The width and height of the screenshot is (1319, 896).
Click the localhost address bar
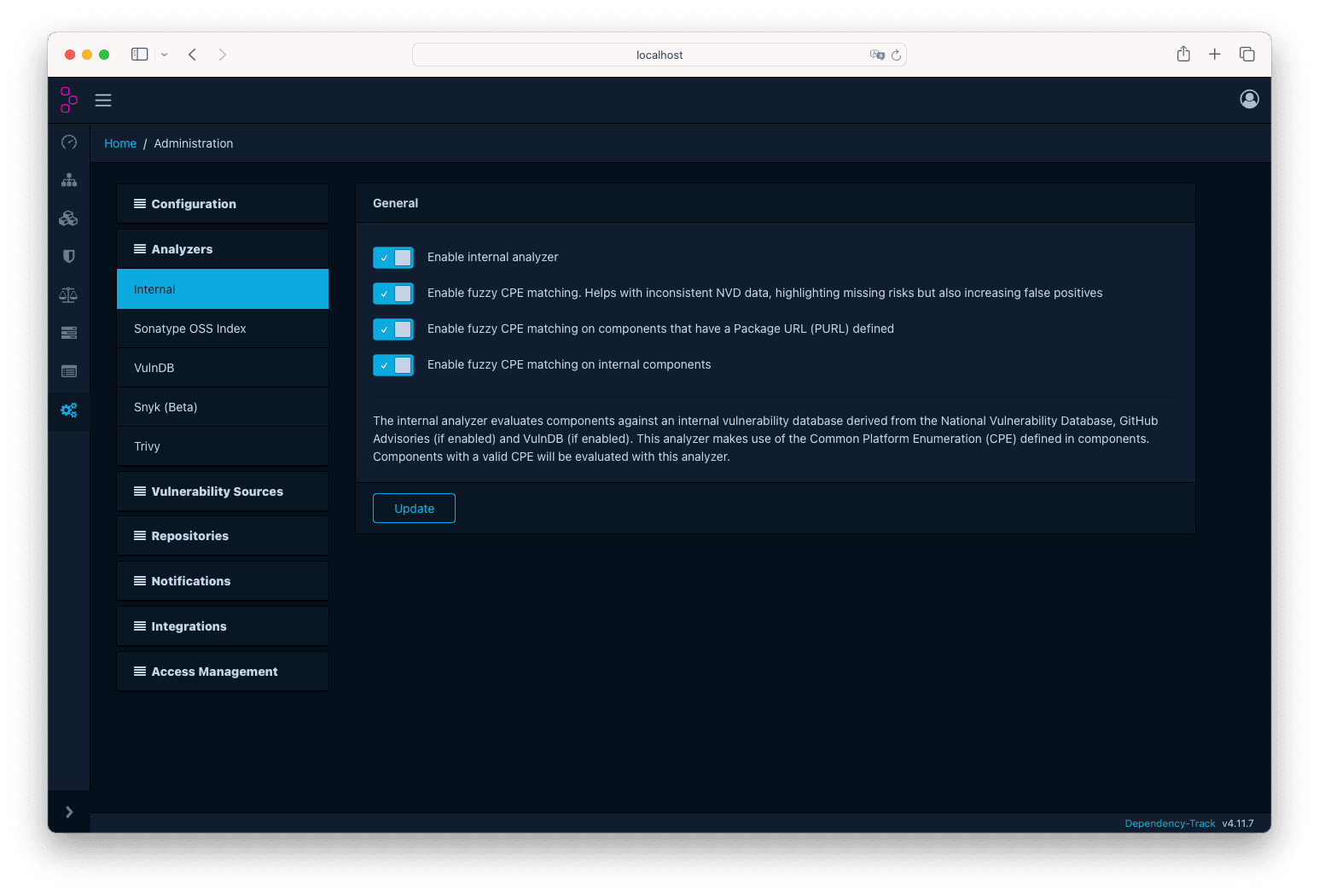click(x=659, y=55)
